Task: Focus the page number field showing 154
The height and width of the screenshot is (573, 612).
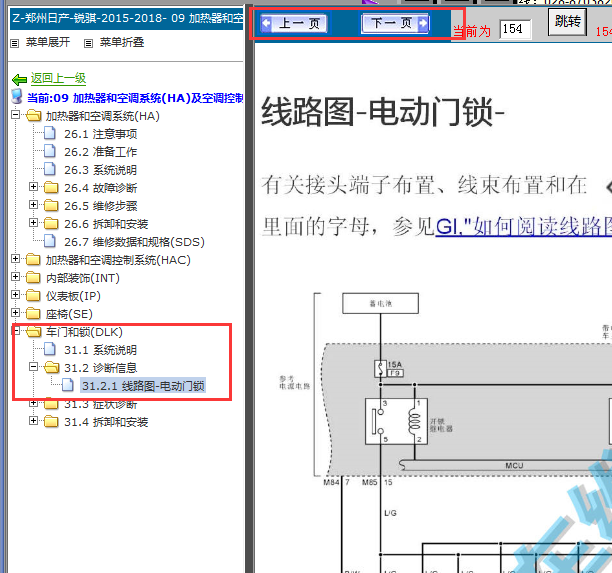Action: coord(515,29)
